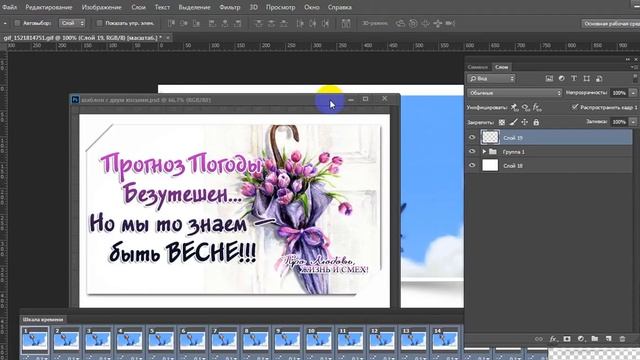640x360 pixels.
Task: Select timeline frame 14 thumbnail
Action: click(x=445, y=340)
